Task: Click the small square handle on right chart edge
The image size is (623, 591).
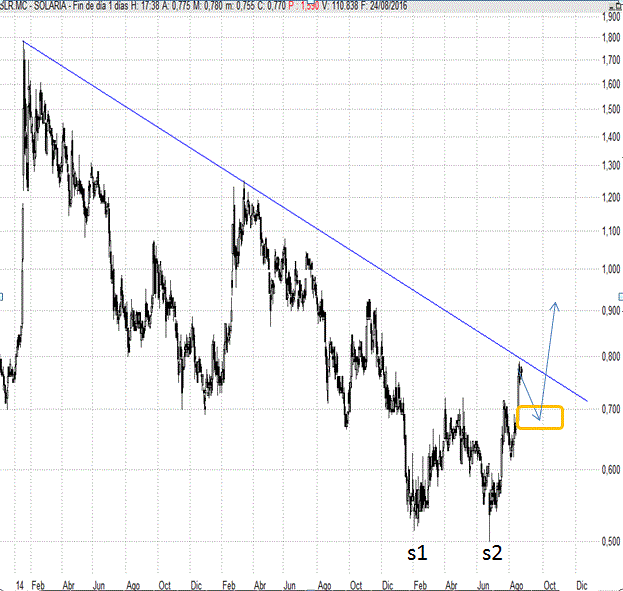Action: pos(621,296)
